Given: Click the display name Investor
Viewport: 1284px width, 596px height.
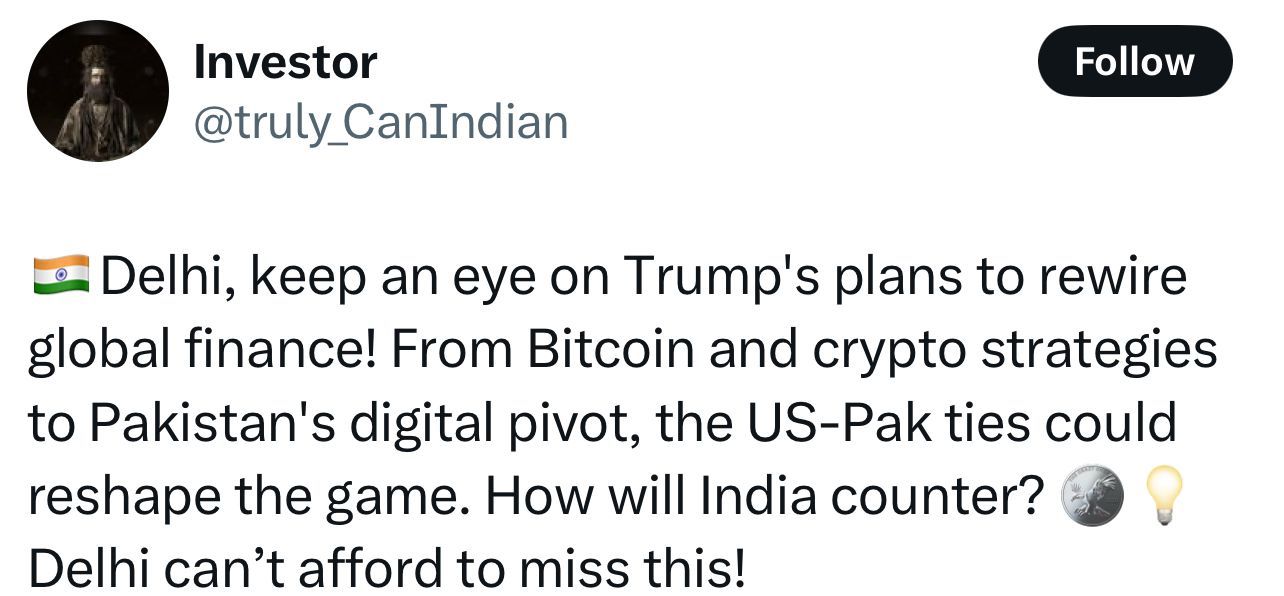Looking at the screenshot, I should point(285,62).
